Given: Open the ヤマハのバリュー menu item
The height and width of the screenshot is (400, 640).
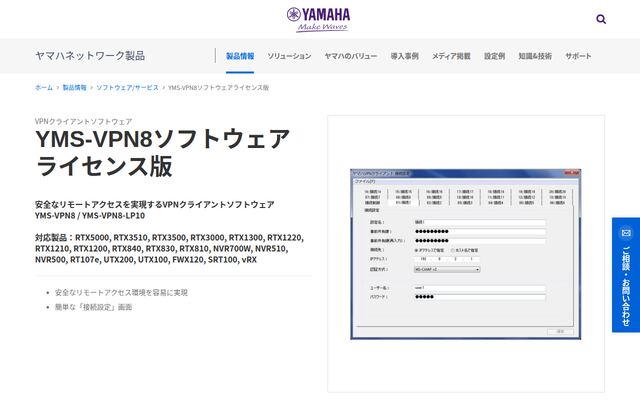Looking at the screenshot, I should [351, 56].
